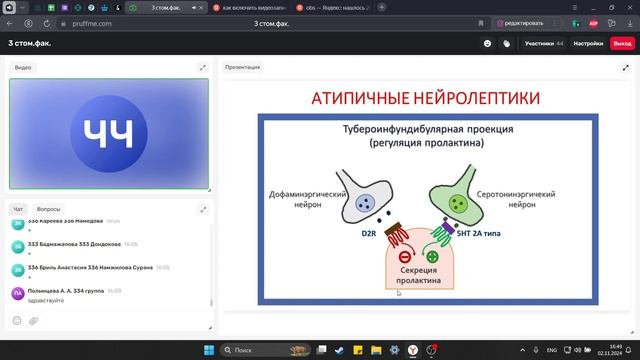640x360 pixels.
Task: Open volume control in system tray
Action: tap(578, 350)
